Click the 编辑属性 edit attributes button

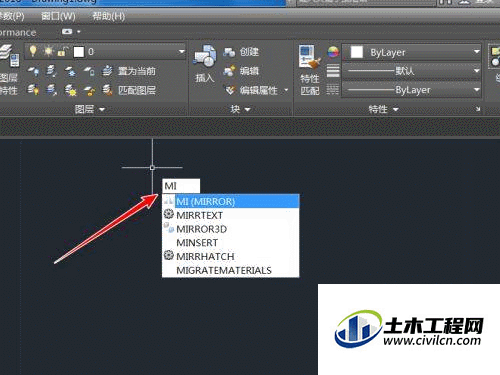coord(251,90)
